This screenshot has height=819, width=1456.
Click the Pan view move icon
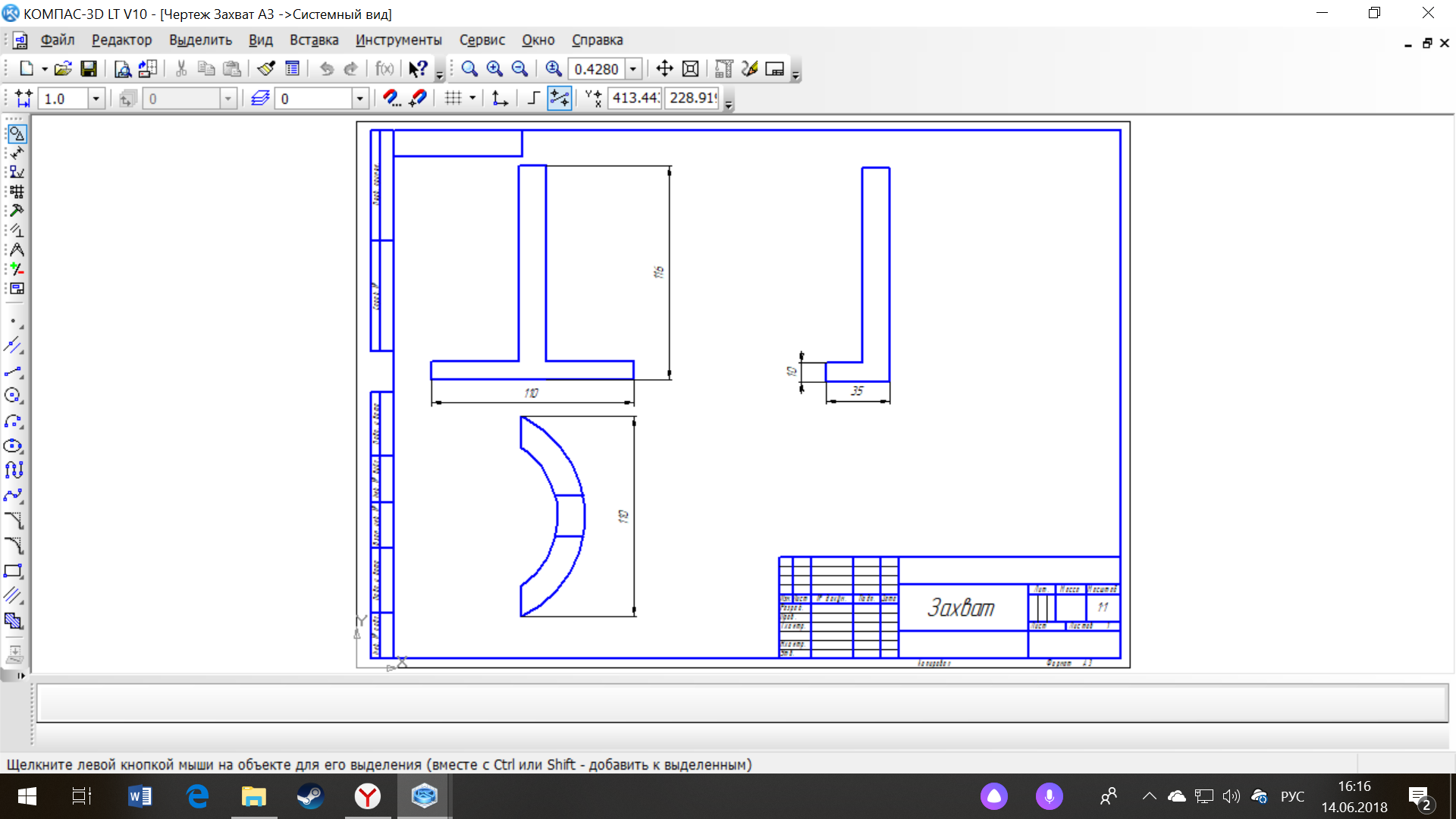pos(664,69)
